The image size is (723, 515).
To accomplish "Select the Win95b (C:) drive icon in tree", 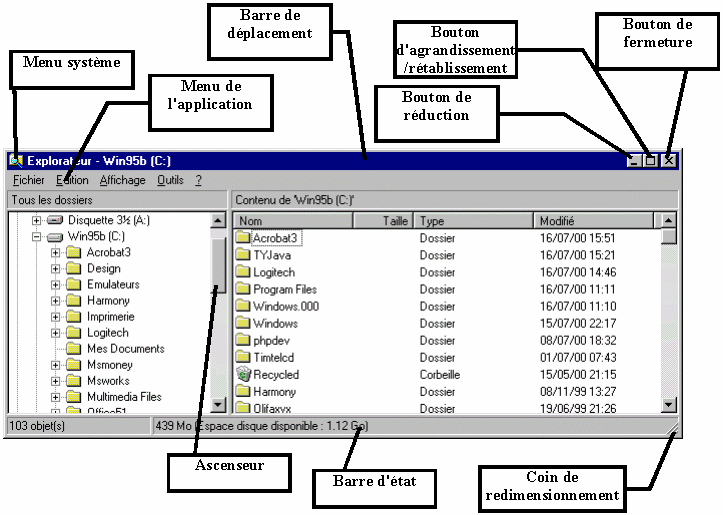I will pos(55,237).
